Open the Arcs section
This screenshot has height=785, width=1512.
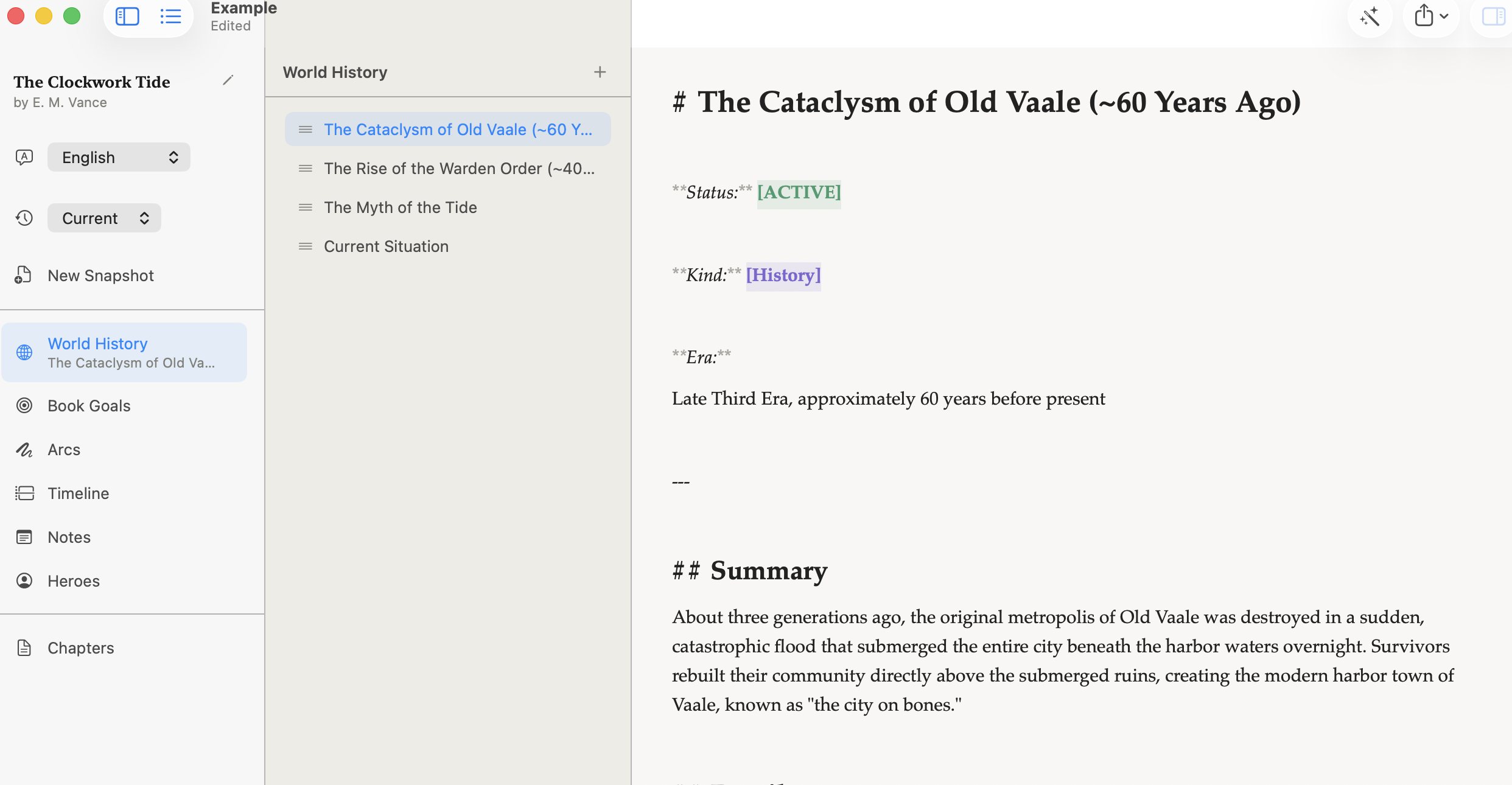[x=64, y=450]
